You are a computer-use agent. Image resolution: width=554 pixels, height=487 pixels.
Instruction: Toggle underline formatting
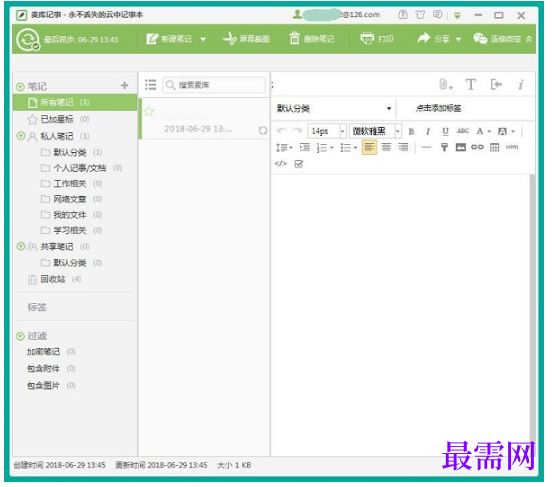(x=445, y=131)
